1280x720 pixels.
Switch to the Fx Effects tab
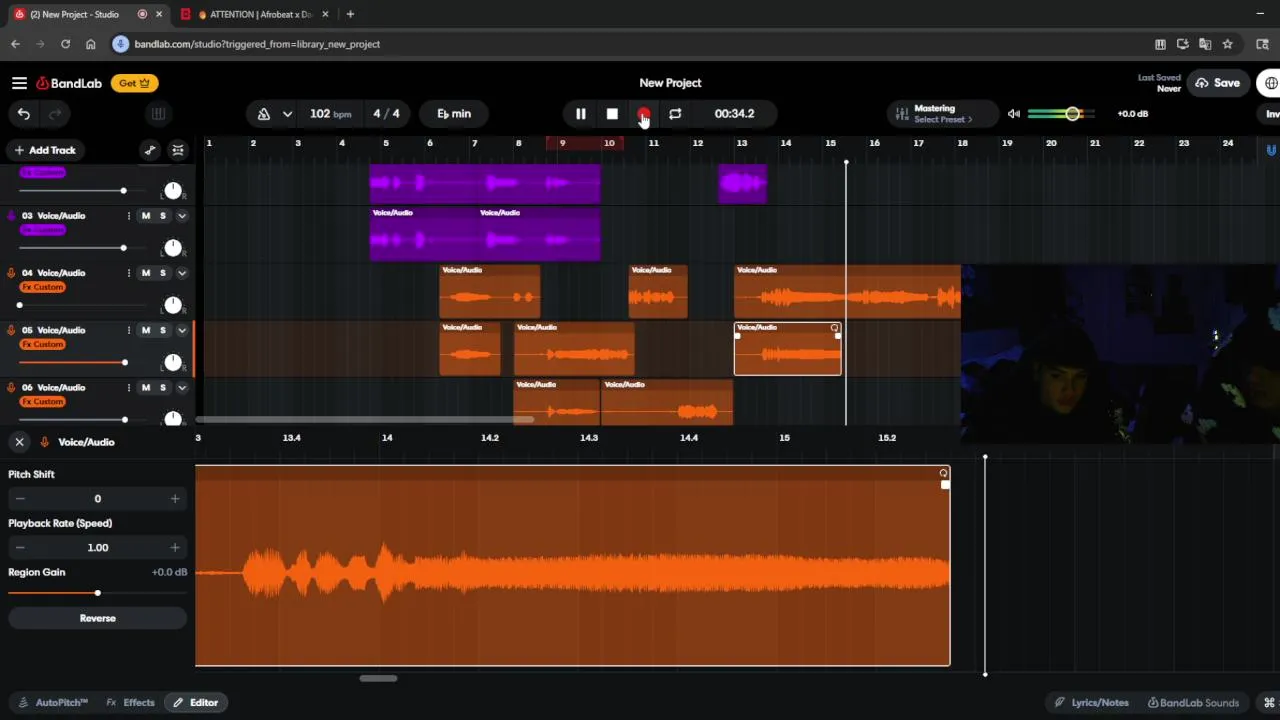(x=131, y=703)
